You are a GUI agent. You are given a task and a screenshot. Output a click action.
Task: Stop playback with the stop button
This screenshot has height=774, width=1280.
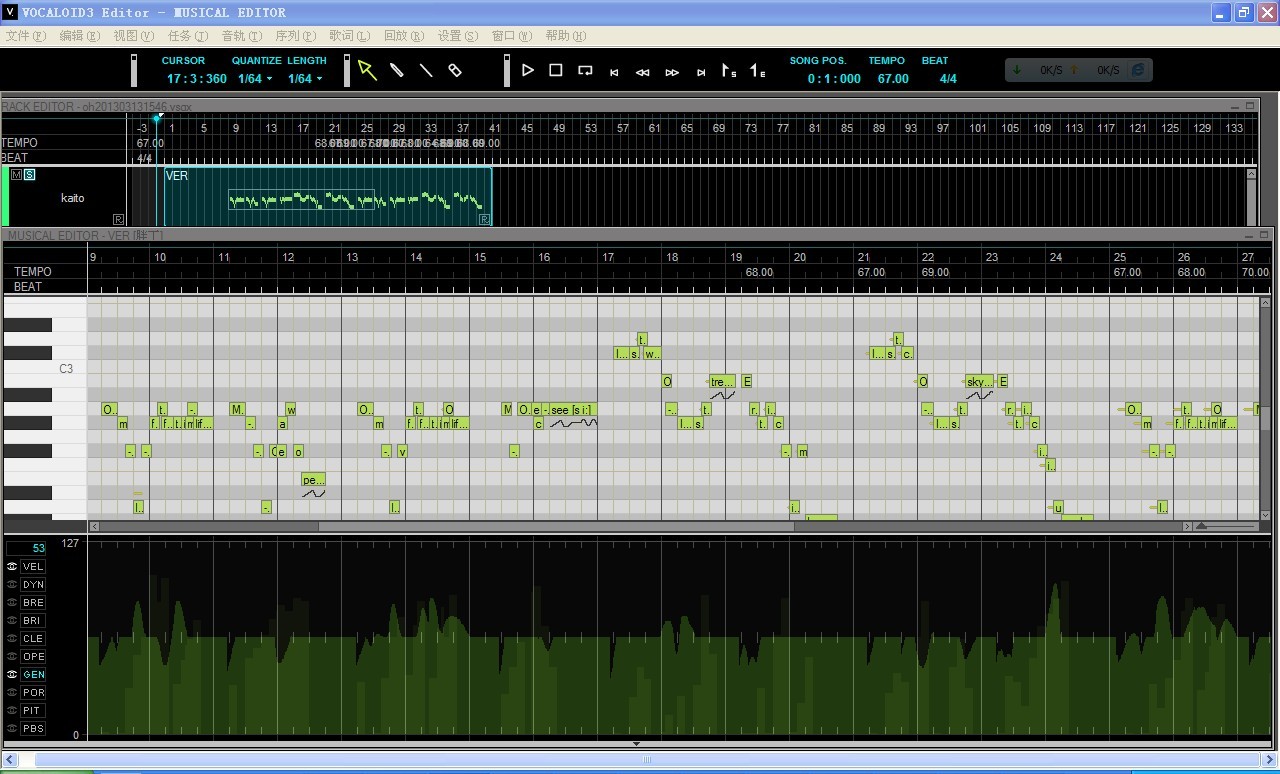pos(556,70)
